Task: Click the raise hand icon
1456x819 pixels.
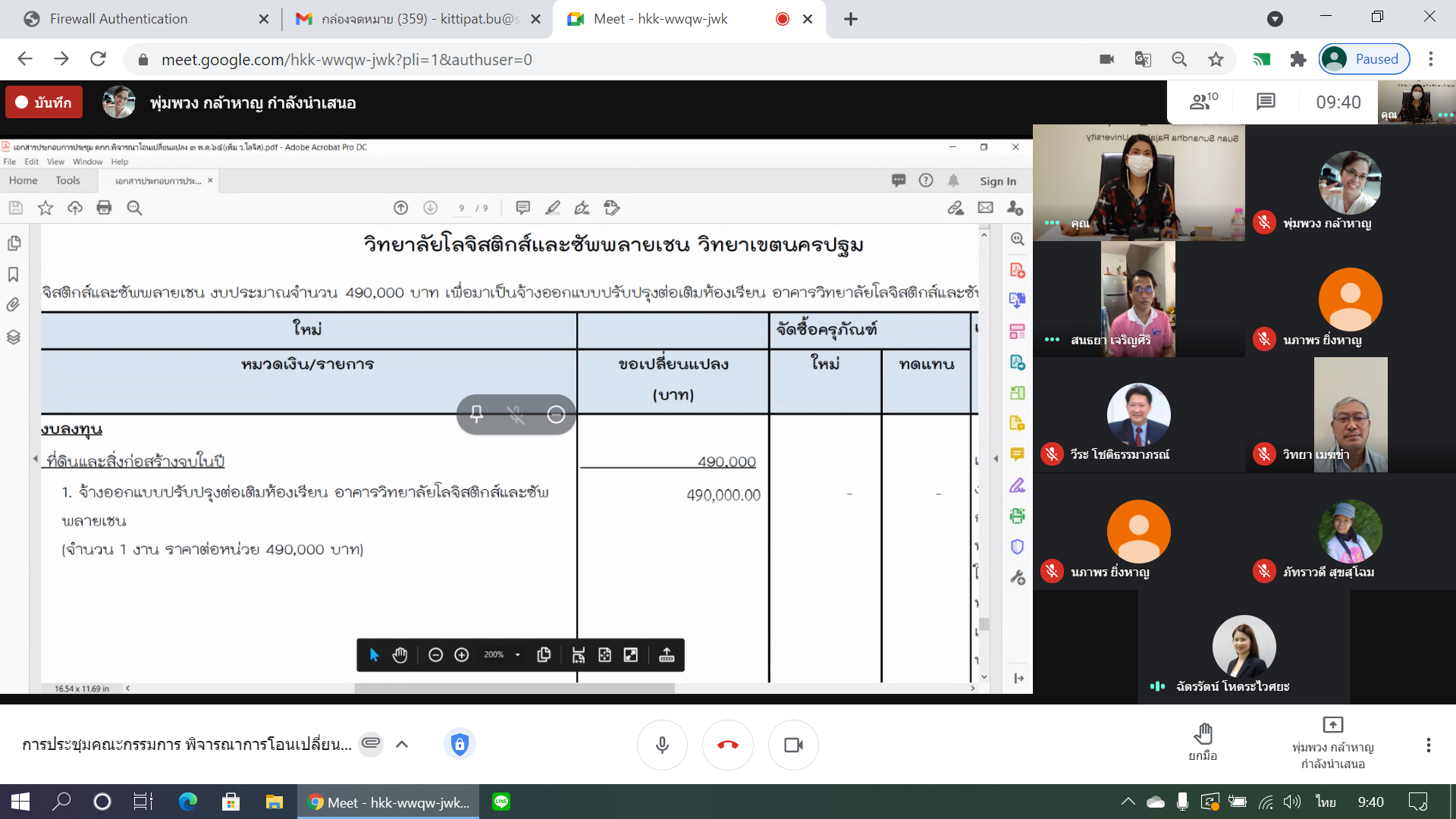Action: click(1203, 735)
